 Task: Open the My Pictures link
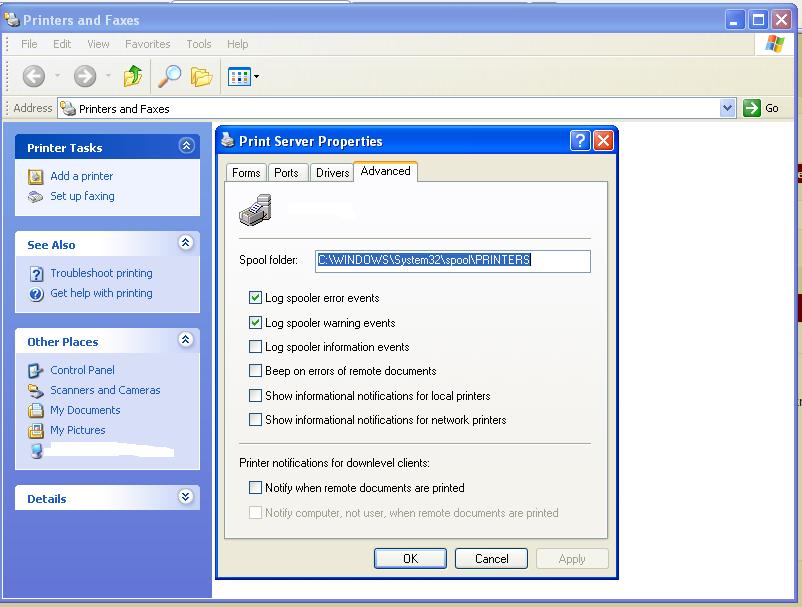pos(78,430)
